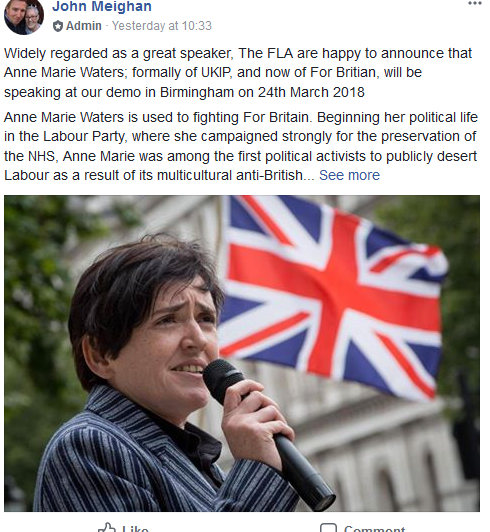Viewport: 490px width, 532px height.
Task: Expand post text with See more
Action: [x=349, y=175]
